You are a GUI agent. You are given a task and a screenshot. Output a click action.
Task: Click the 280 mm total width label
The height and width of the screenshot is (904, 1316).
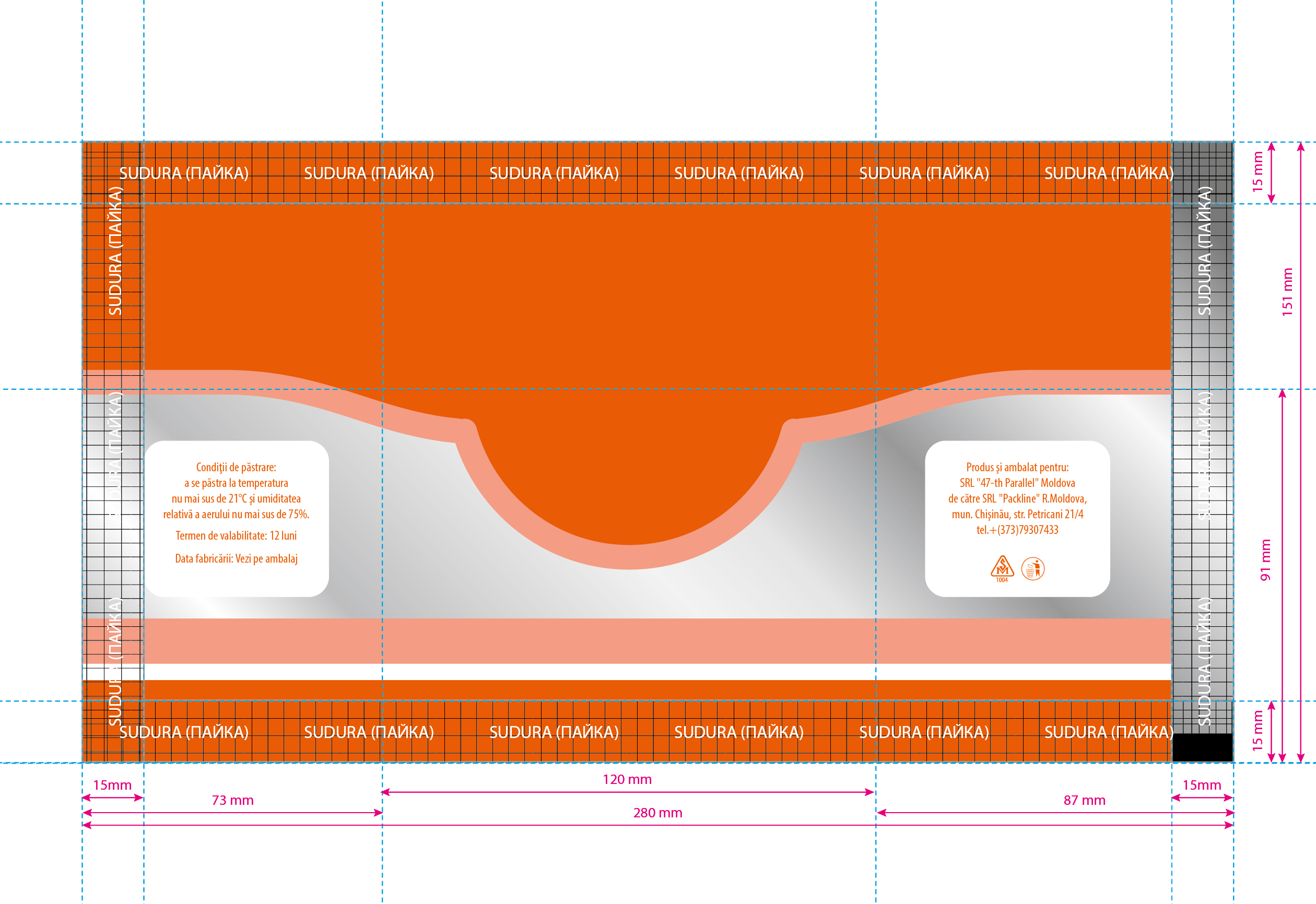point(657,813)
